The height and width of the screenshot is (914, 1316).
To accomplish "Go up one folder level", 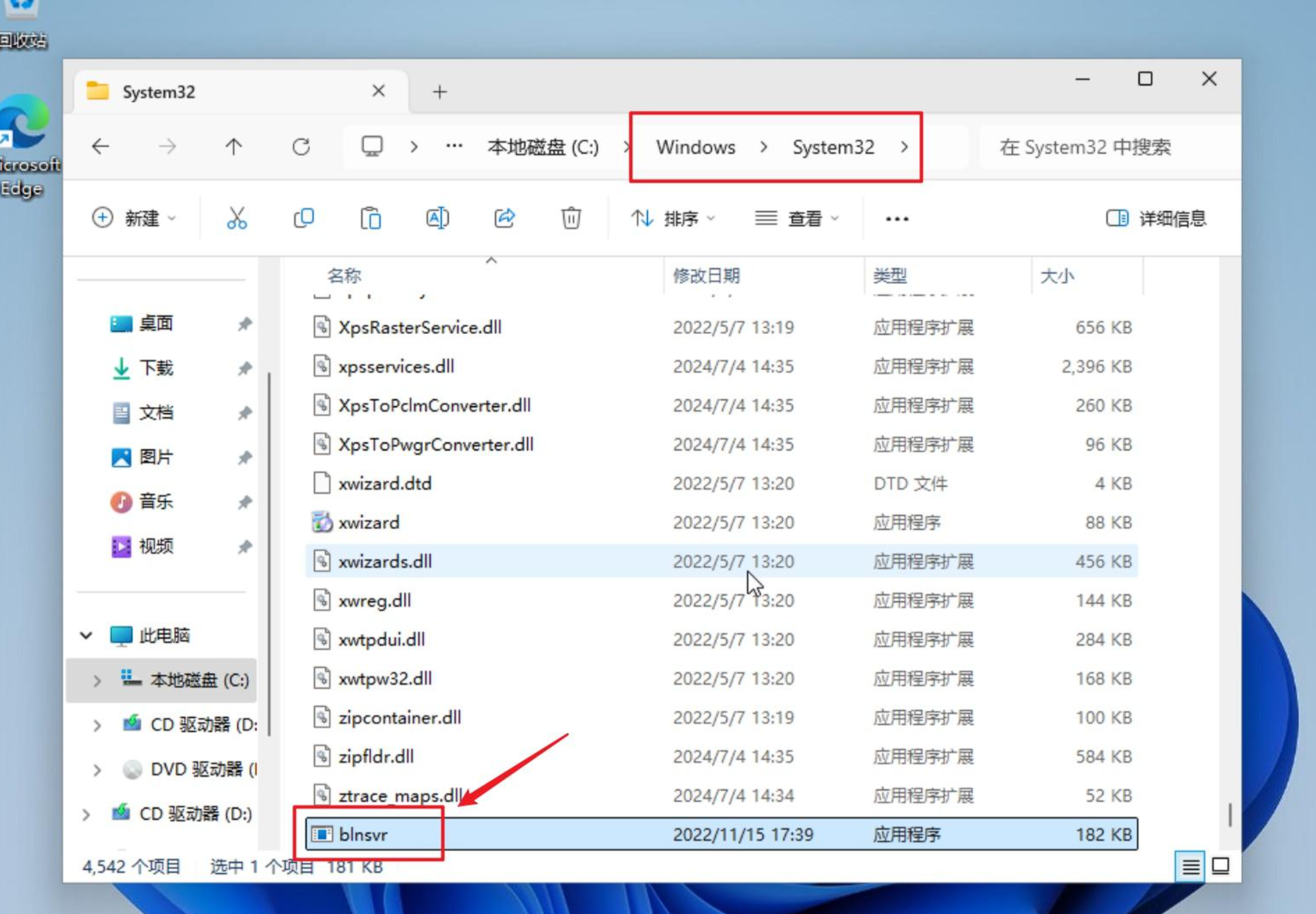I will click(233, 147).
